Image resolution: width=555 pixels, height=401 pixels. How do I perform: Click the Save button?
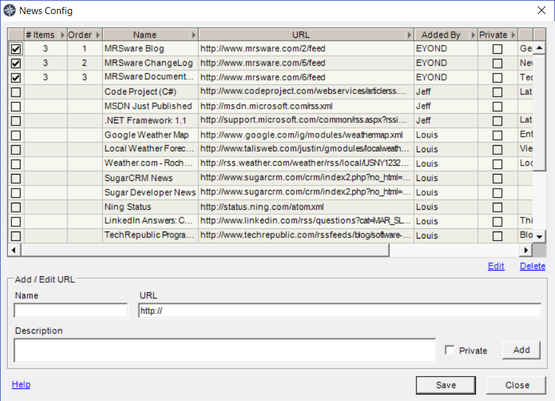(446, 385)
